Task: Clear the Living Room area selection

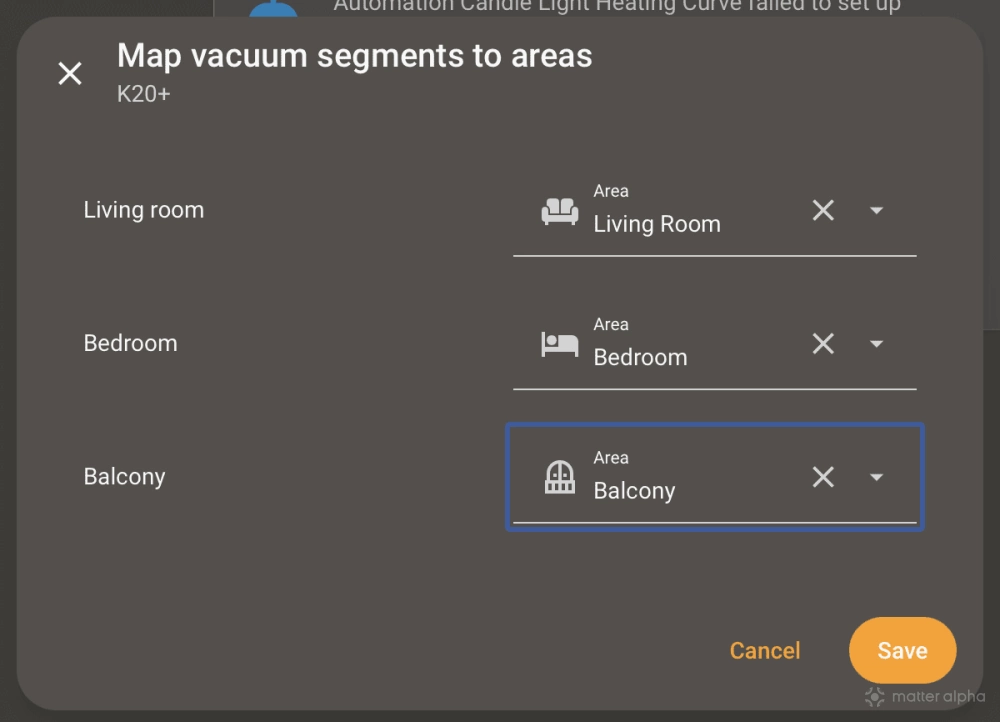Action: (822, 210)
